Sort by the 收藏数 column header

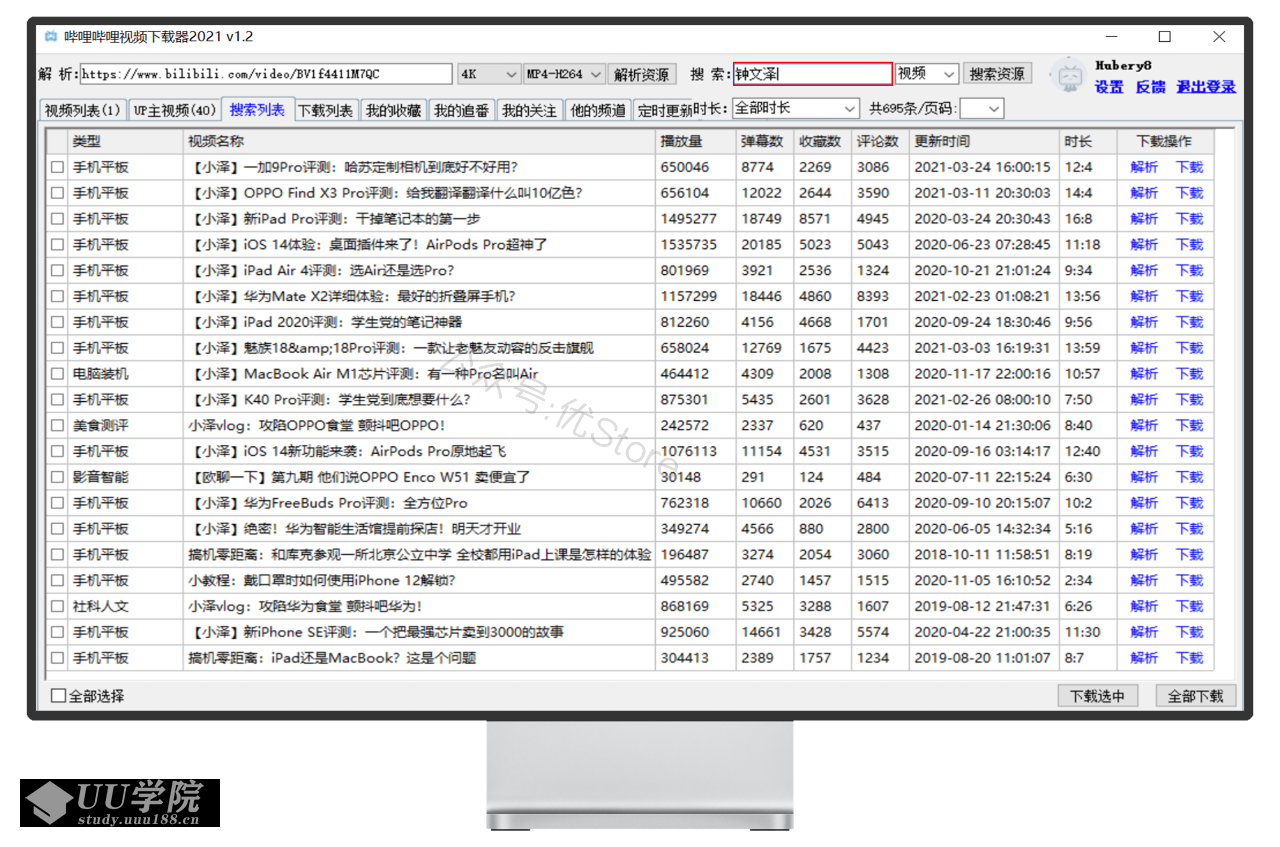822,141
